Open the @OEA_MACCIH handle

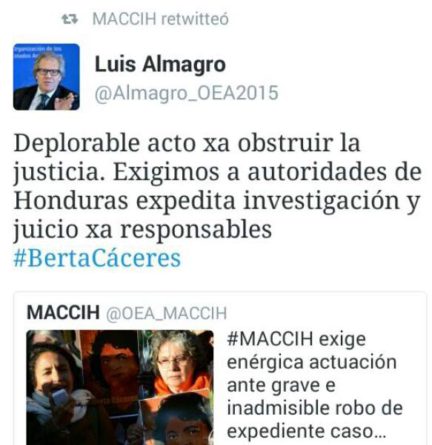[166, 313]
